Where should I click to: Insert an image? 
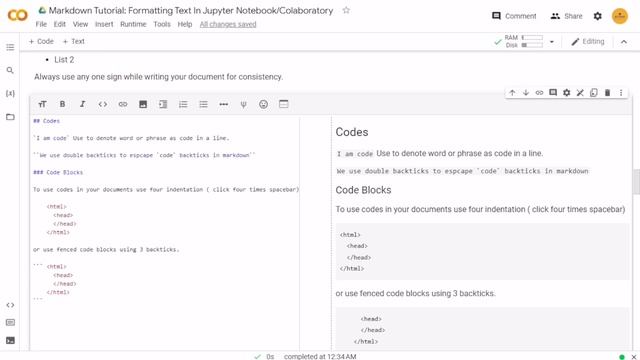[143, 104]
